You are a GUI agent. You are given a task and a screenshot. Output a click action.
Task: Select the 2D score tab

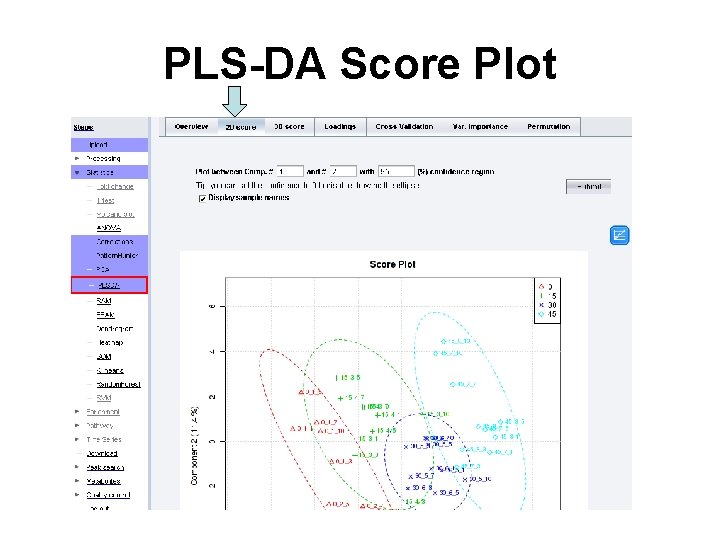click(x=241, y=127)
